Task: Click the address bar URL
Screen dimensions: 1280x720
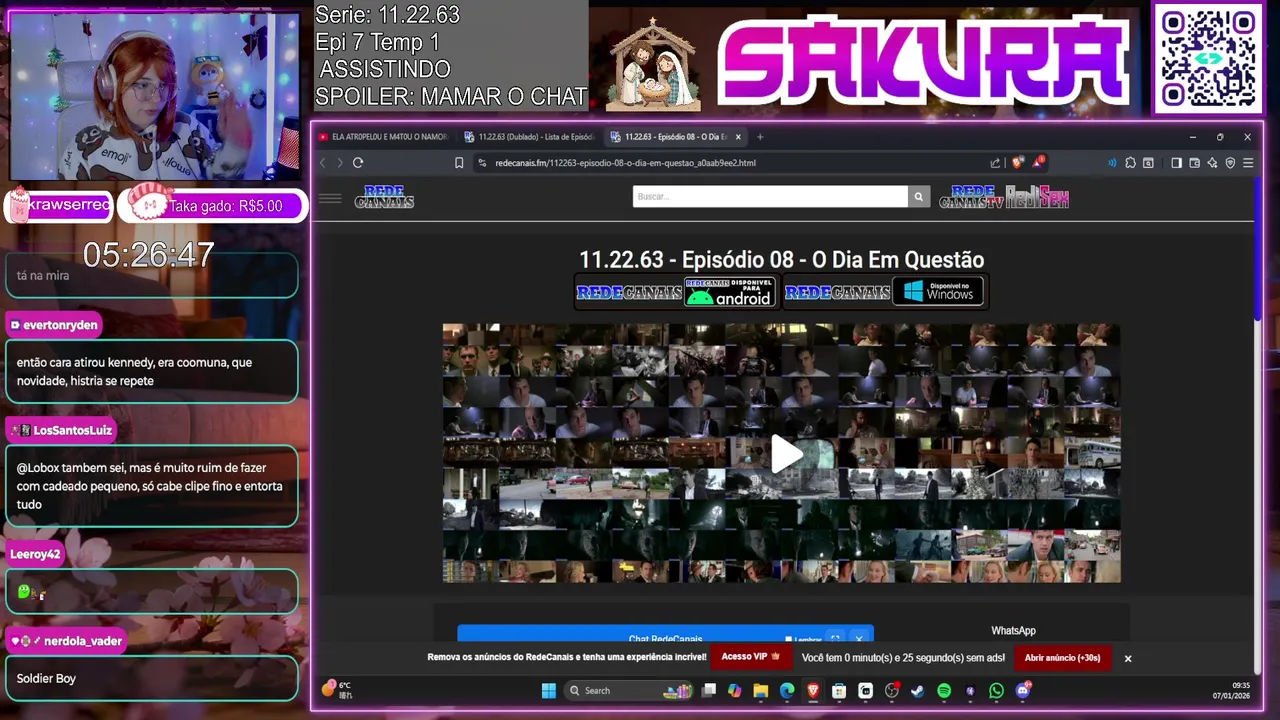Action: coord(625,163)
